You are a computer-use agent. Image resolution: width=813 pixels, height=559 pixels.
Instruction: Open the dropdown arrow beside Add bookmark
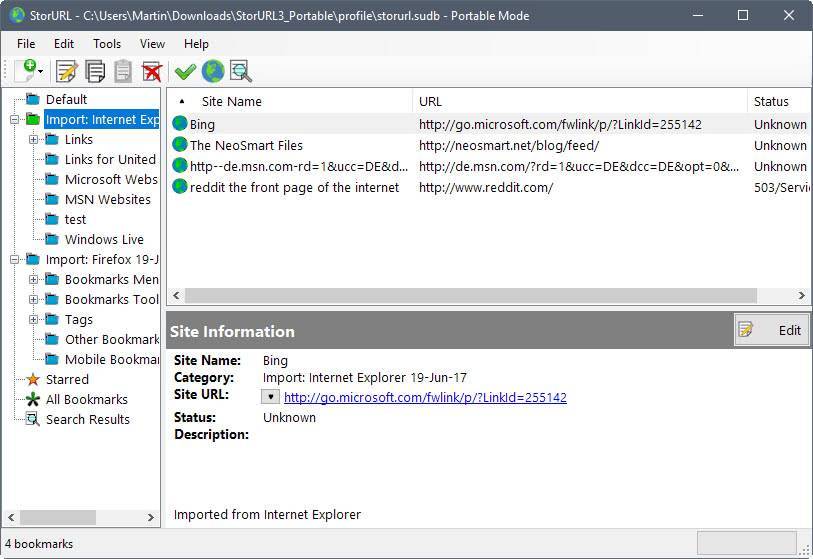coord(41,72)
